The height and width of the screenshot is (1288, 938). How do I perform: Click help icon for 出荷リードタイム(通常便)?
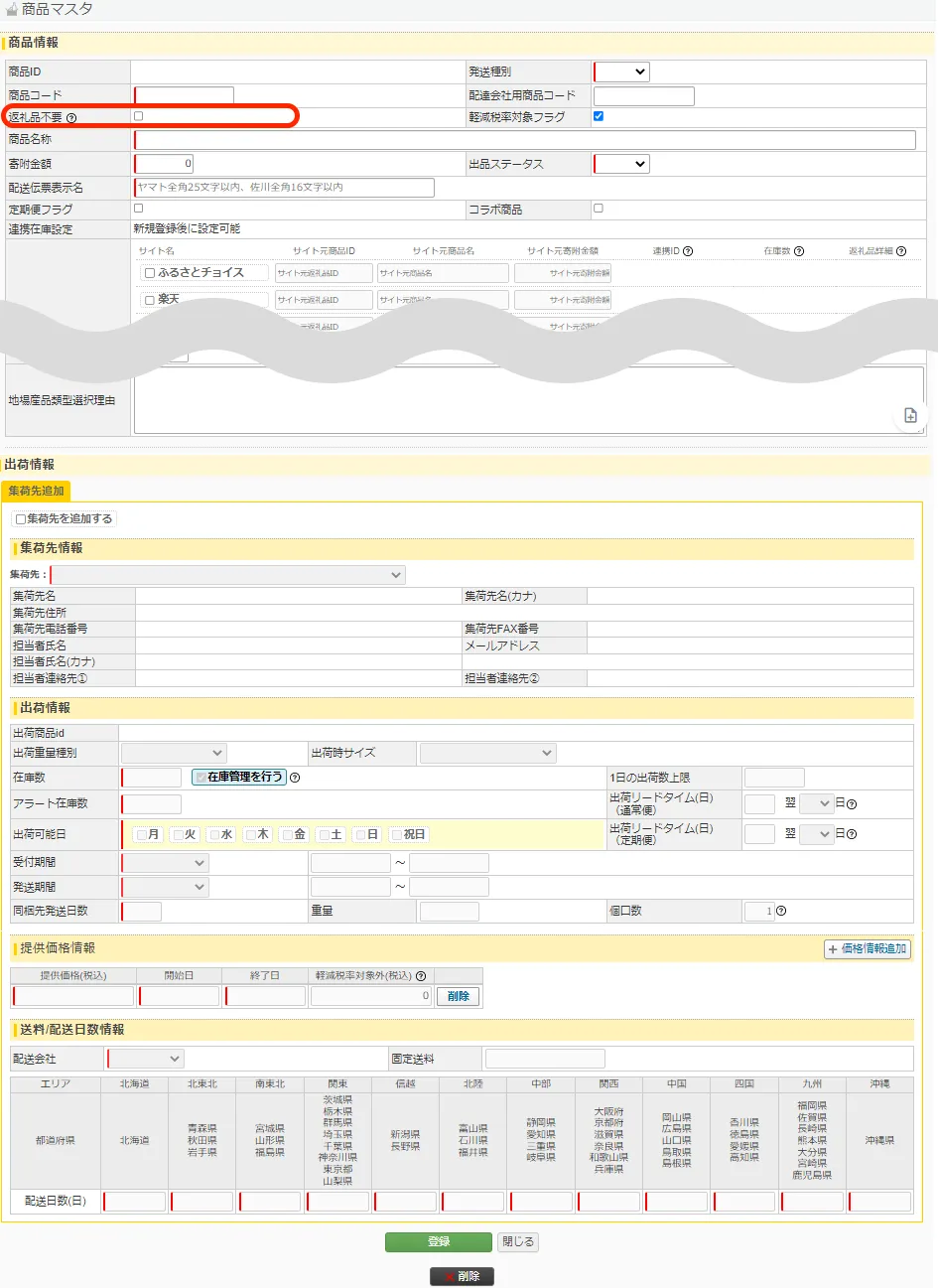852,804
